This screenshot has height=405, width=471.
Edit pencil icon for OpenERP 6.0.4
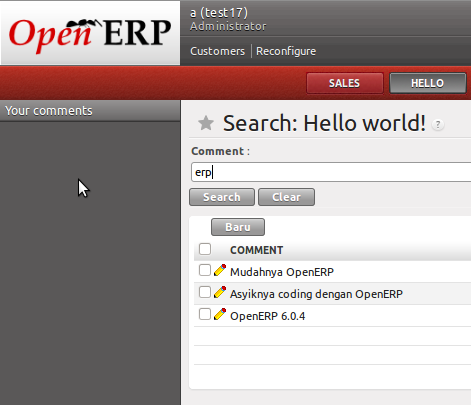pyautogui.click(x=220, y=314)
